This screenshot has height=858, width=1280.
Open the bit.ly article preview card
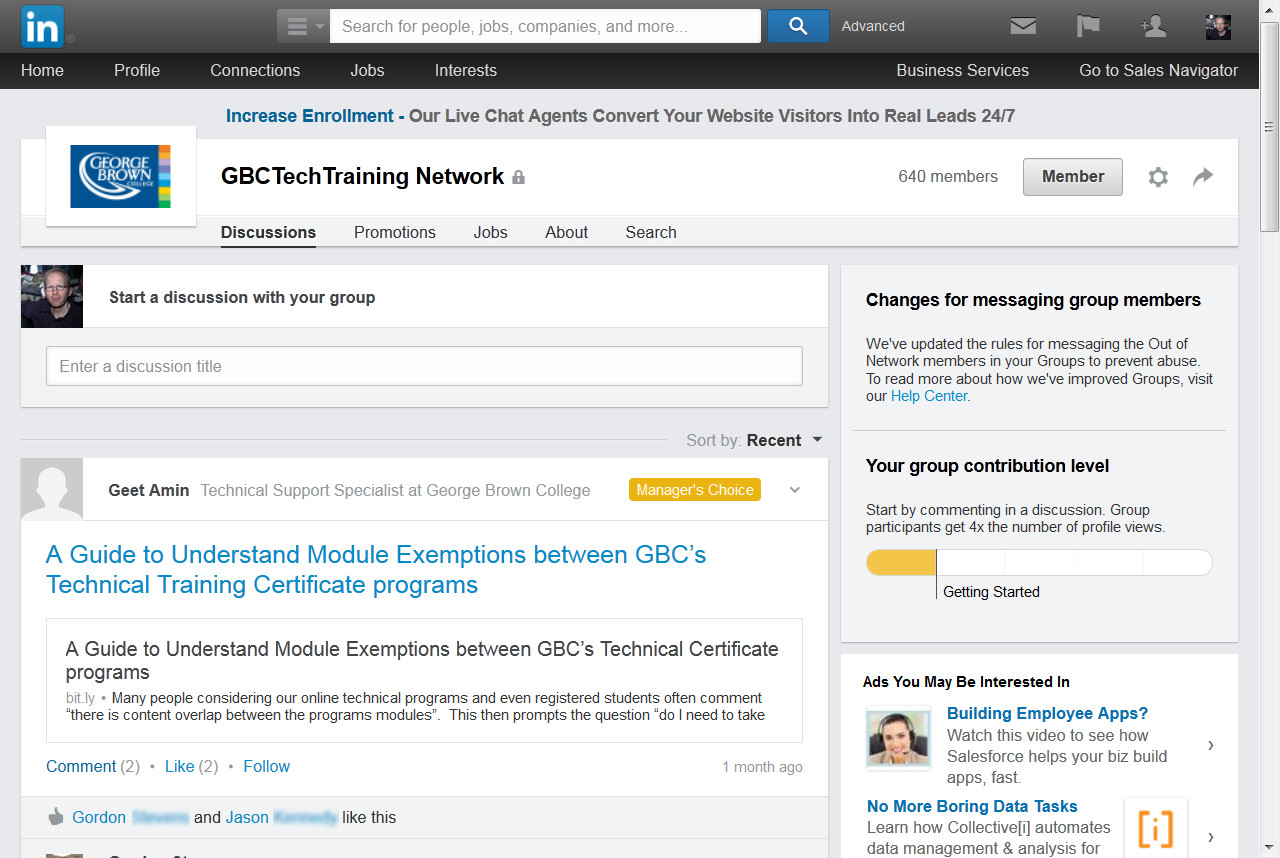pyautogui.click(x=424, y=680)
